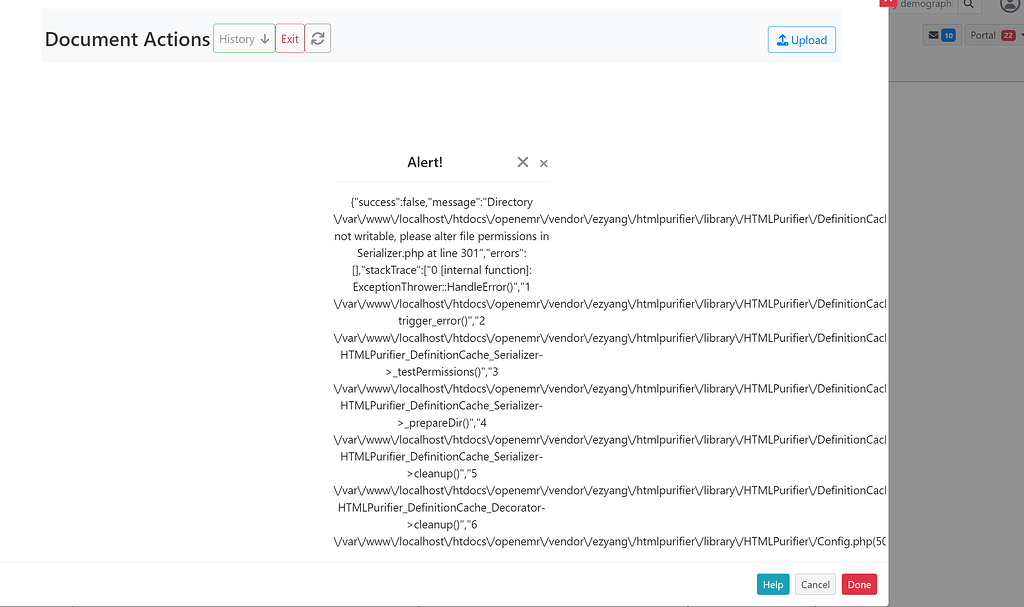Open the patient search magnifier icon
Viewport: 1024px width, 607px height.
968,5
